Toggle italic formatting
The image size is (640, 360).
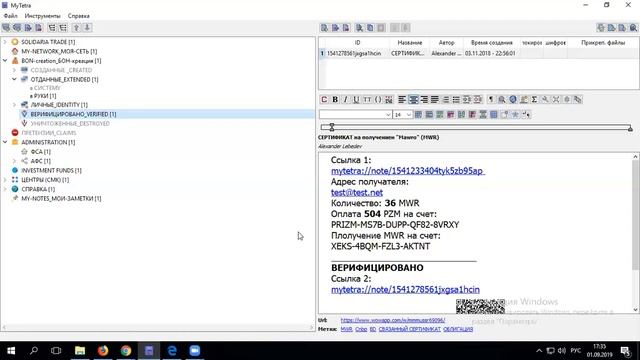coord(345,99)
